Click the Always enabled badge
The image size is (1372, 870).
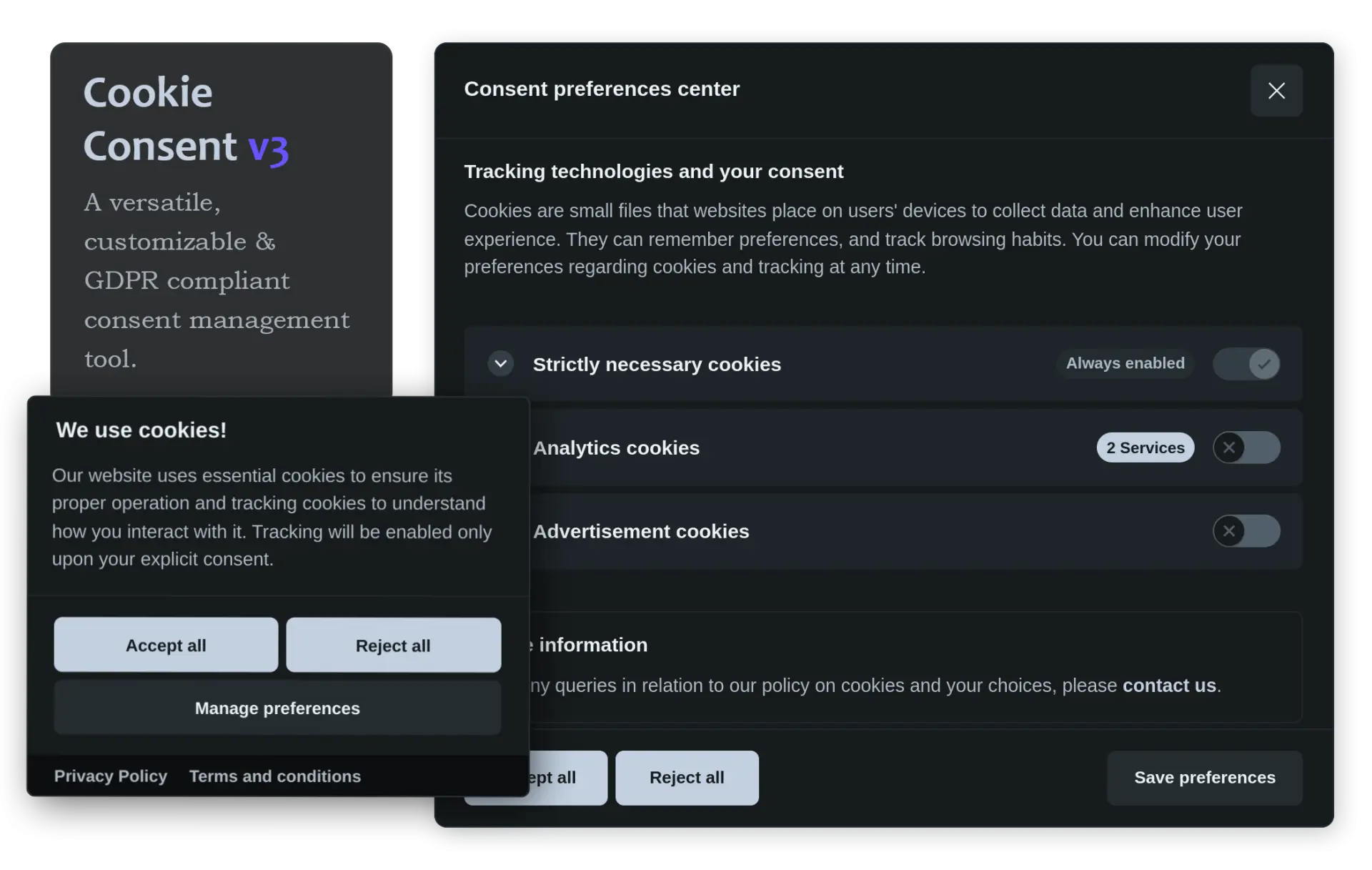pyautogui.click(x=1125, y=363)
